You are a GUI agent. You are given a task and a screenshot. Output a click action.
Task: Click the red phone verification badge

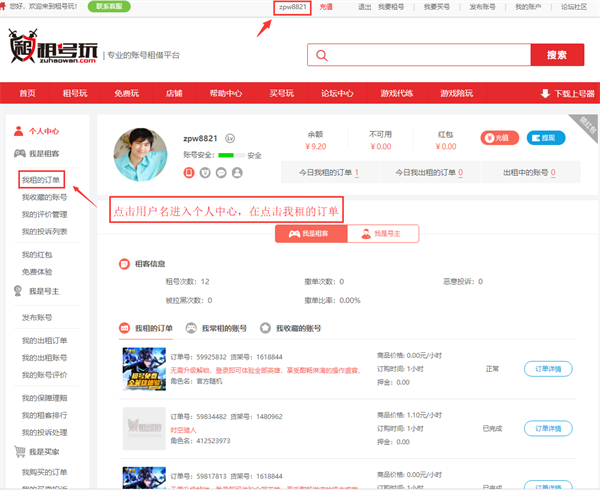click(x=188, y=173)
